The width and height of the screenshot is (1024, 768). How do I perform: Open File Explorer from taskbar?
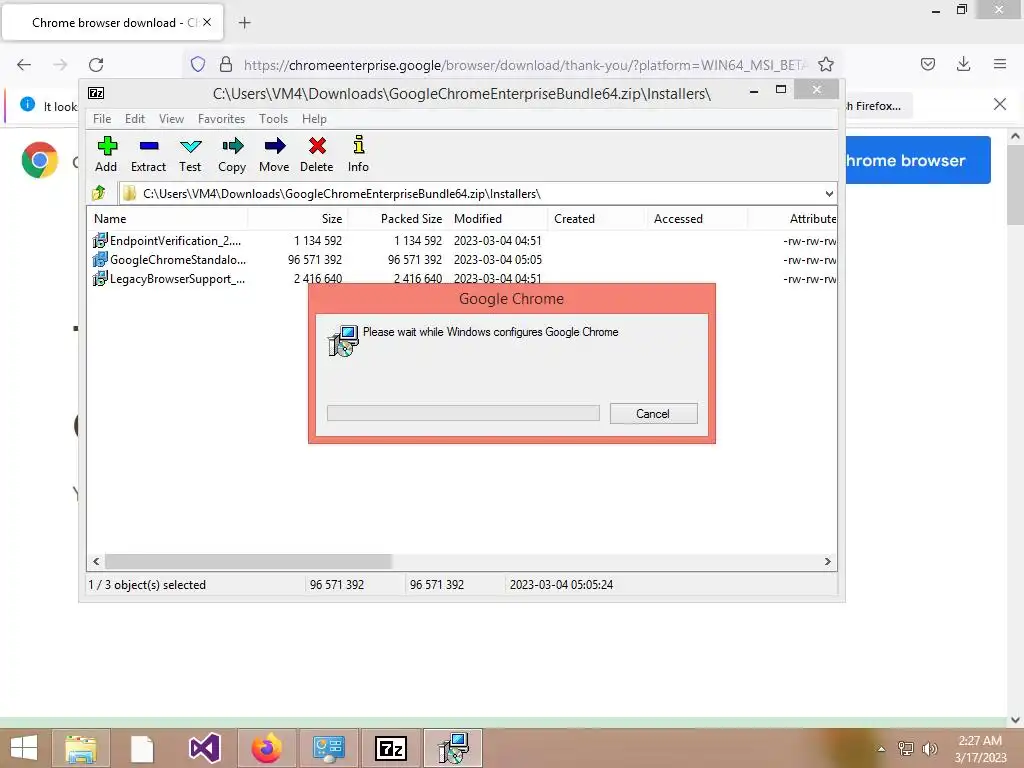(x=81, y=748)
